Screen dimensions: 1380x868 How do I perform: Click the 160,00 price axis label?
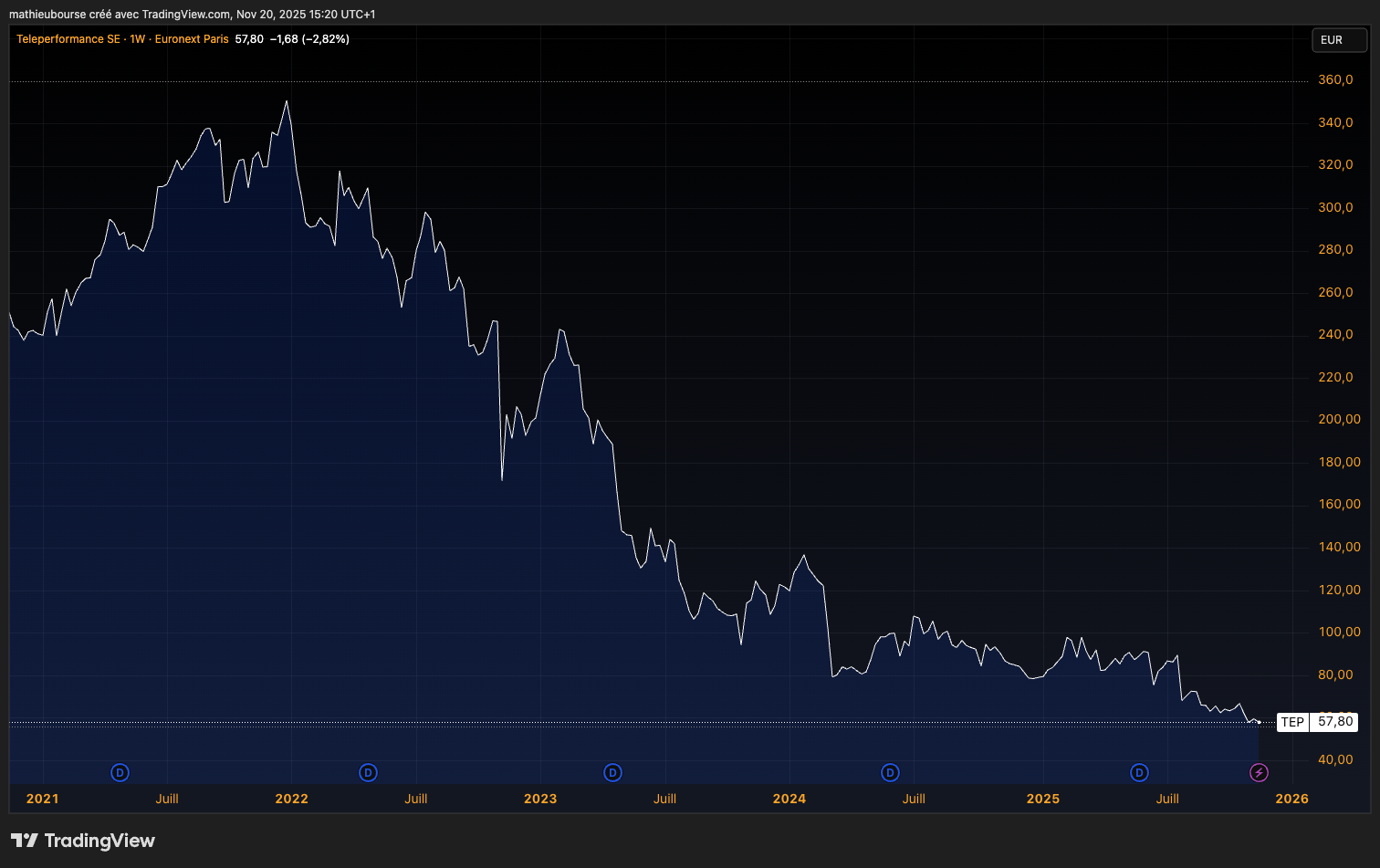pyautogui.click(x=1340, y=505)
